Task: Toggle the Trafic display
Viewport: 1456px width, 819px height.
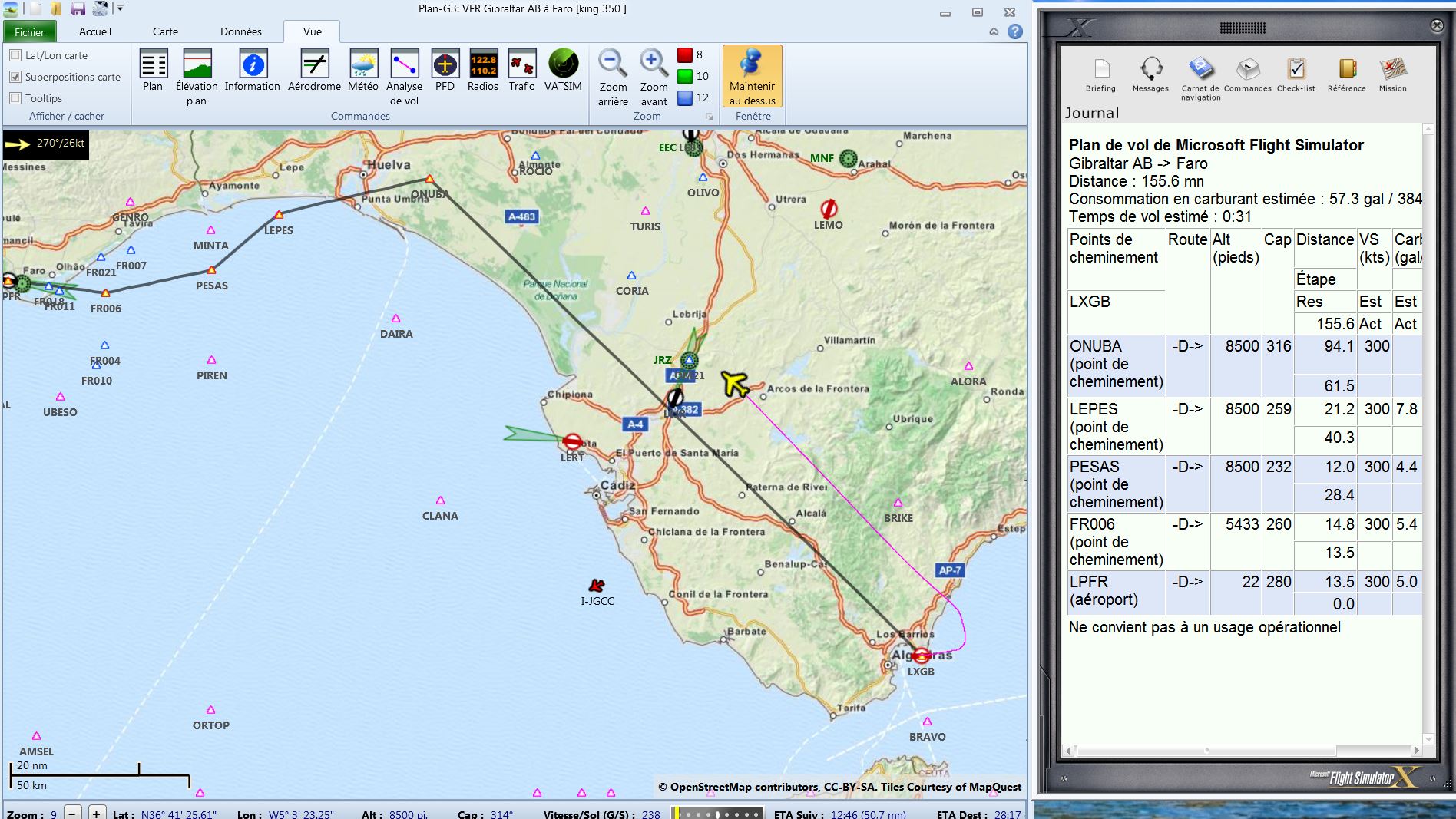Action: [521, 71]
